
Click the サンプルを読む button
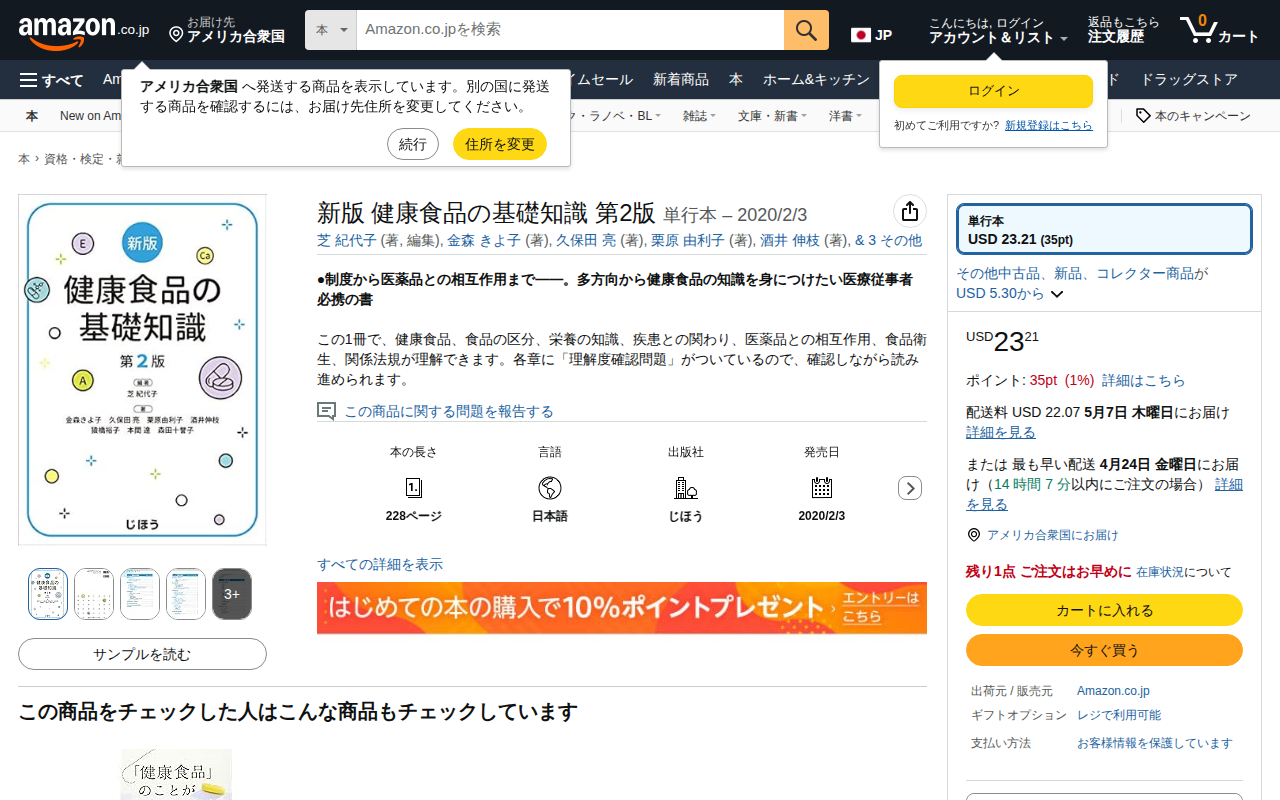[142, 654]
